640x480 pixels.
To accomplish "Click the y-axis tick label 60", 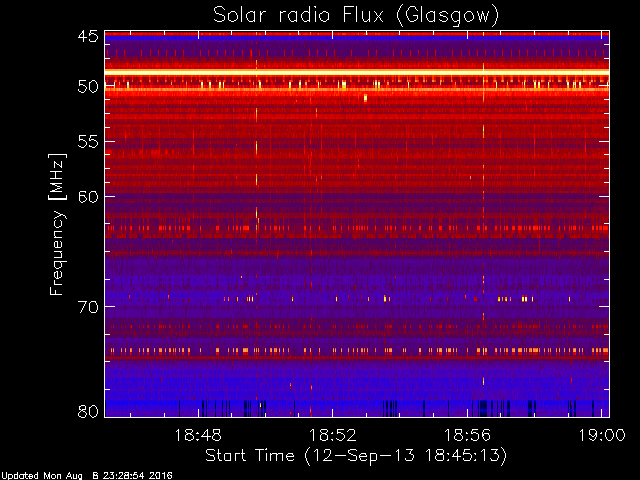I will point(88,196).
